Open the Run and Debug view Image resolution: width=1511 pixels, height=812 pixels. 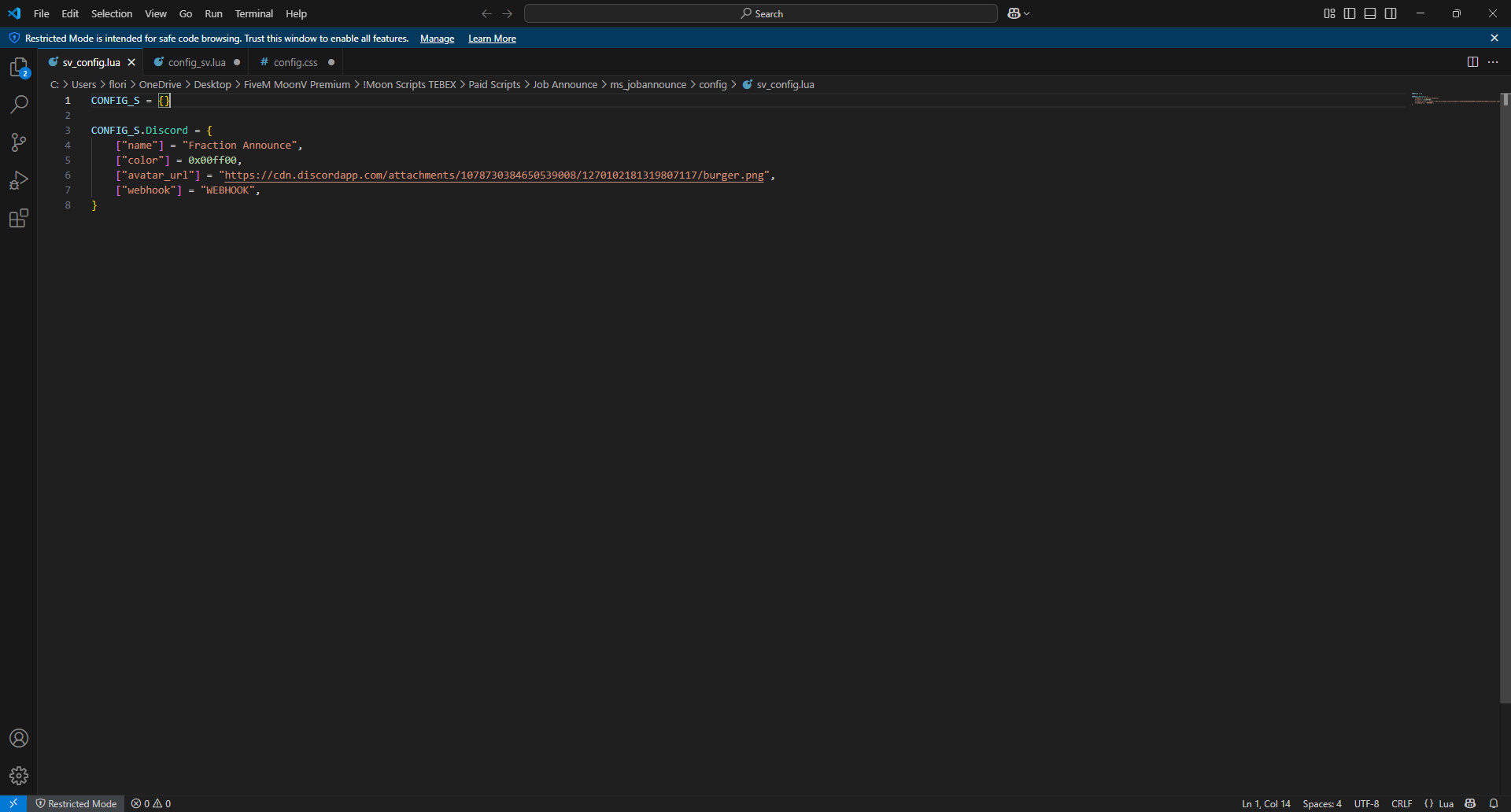19,181
